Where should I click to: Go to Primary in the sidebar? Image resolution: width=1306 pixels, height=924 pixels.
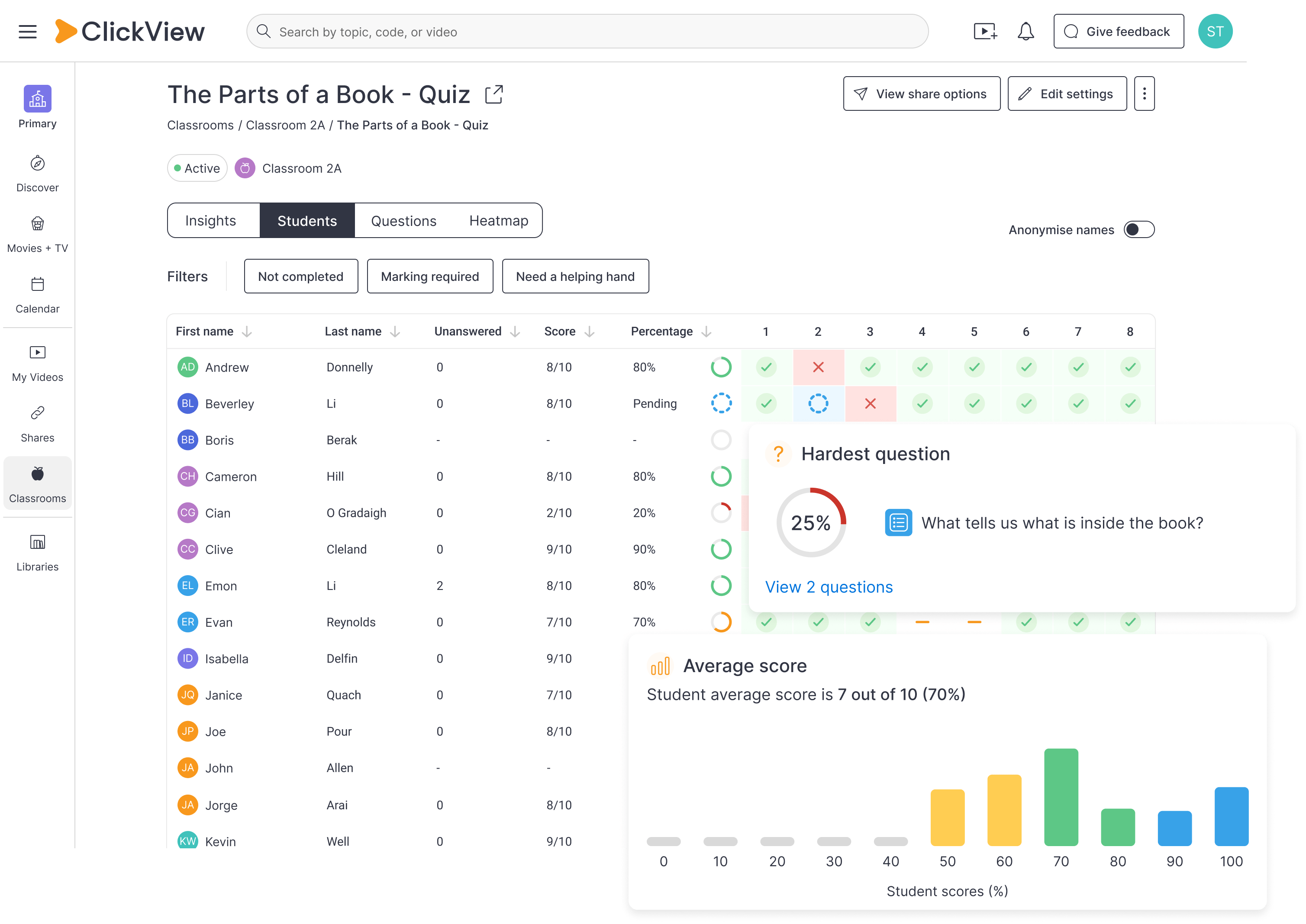(x=38, y=107)
